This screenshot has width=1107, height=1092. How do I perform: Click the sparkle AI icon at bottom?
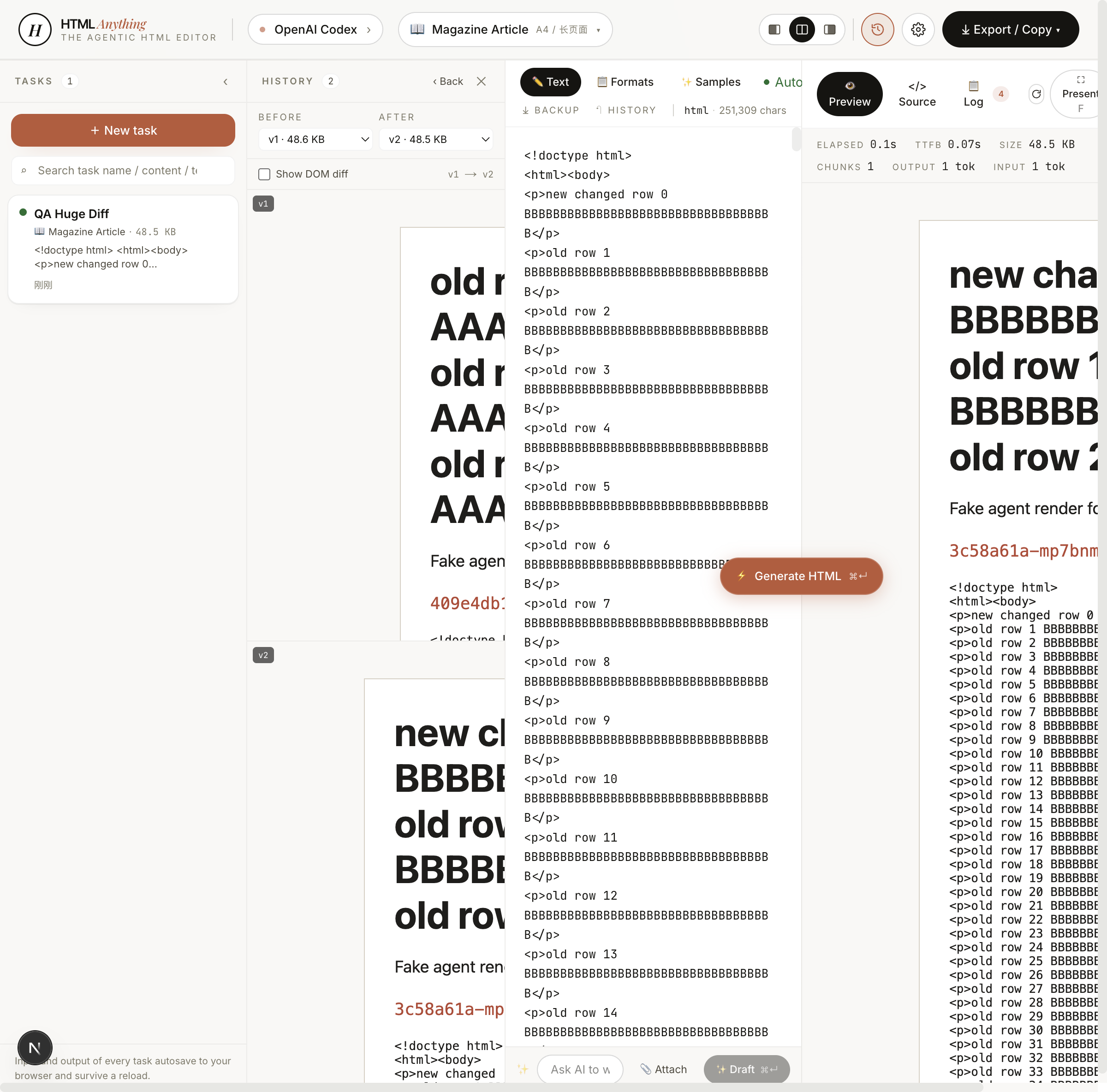[523, 1069]
